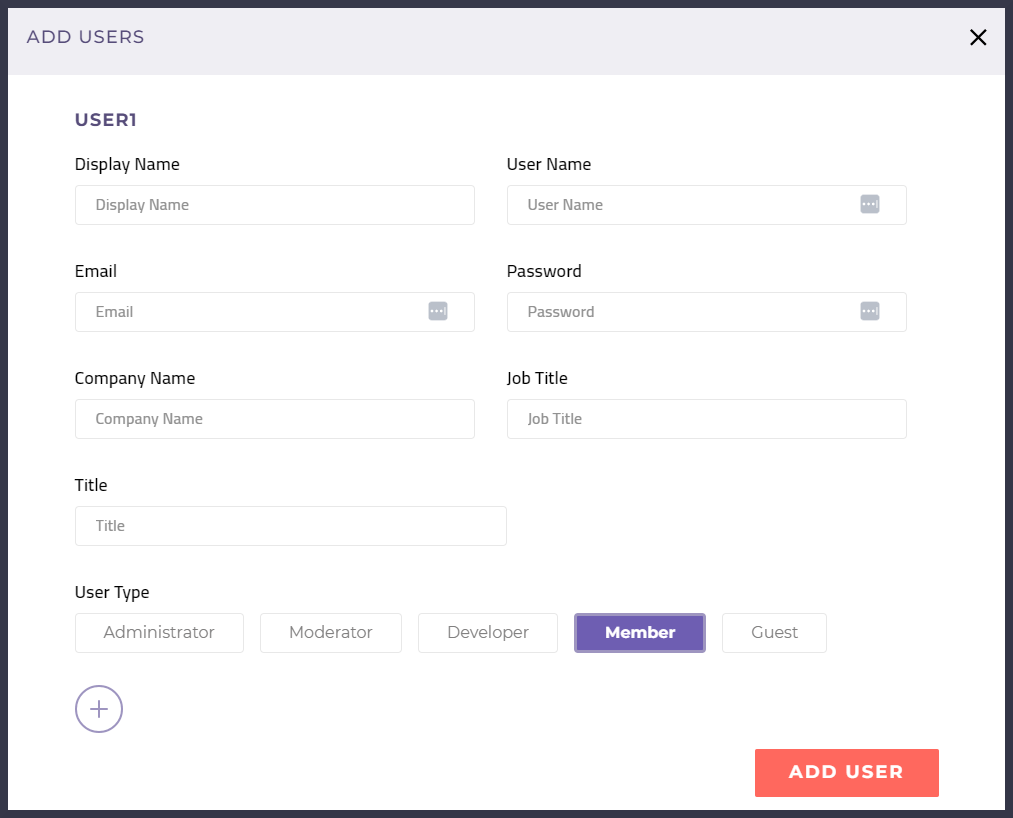
Task: Select Moderator user type
Action: 330,633
